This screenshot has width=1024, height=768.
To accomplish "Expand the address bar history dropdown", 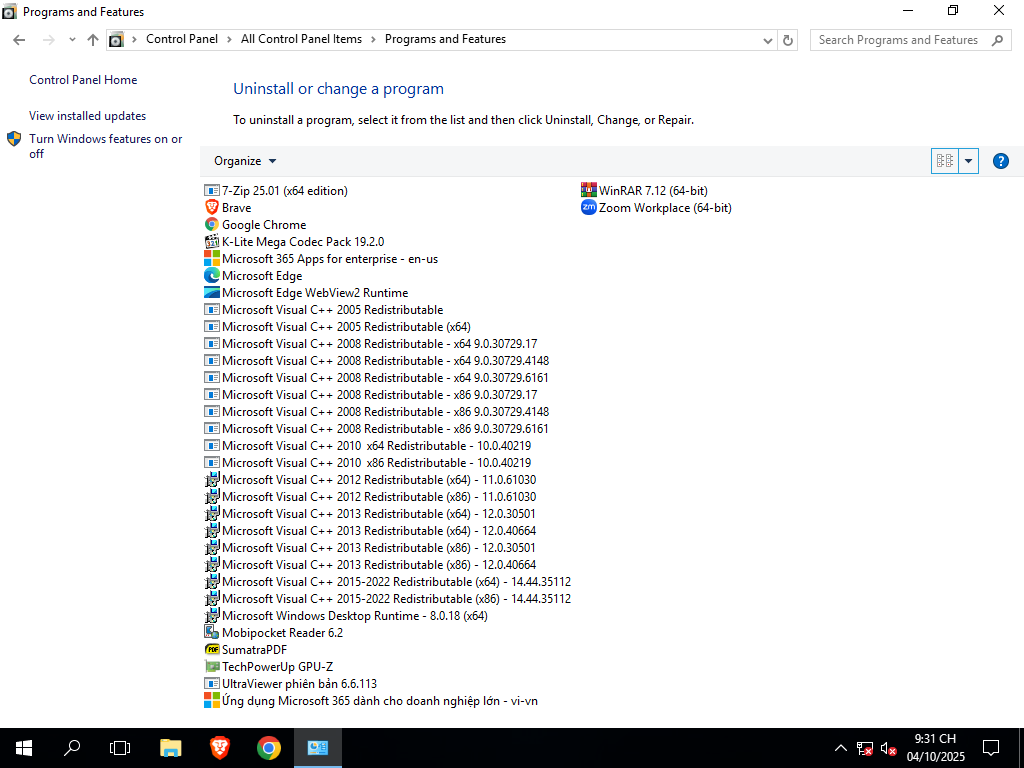I will click(x=767, y=40).
